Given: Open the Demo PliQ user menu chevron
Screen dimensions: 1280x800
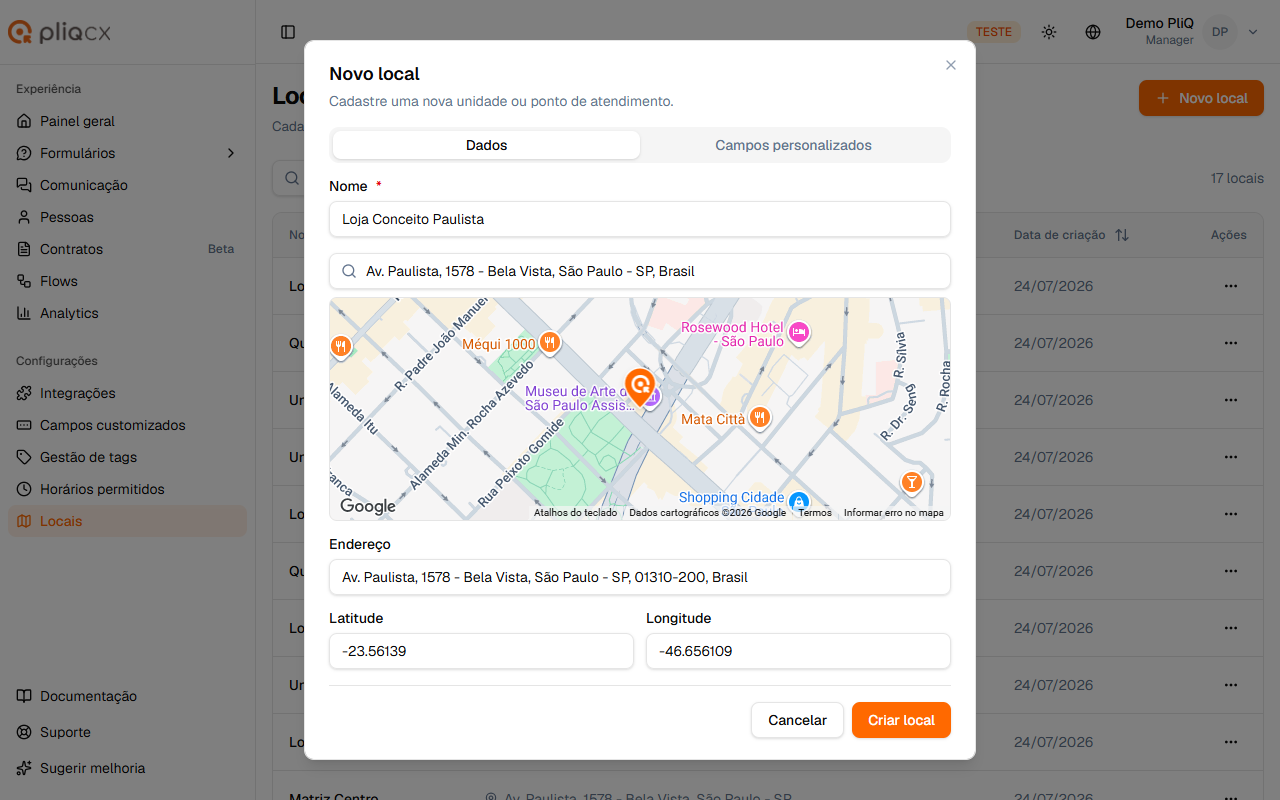Looking at the screenshot, I should coord(1253,32).
